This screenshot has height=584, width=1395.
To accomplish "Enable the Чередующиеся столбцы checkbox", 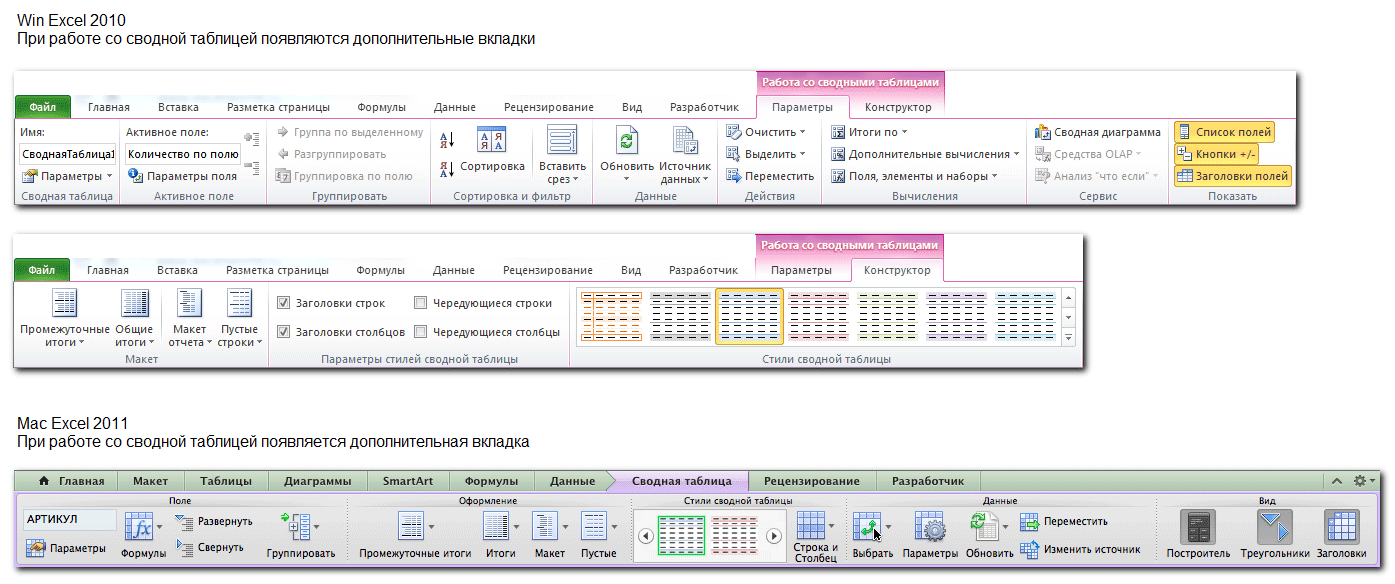I will tap(421, 332).
